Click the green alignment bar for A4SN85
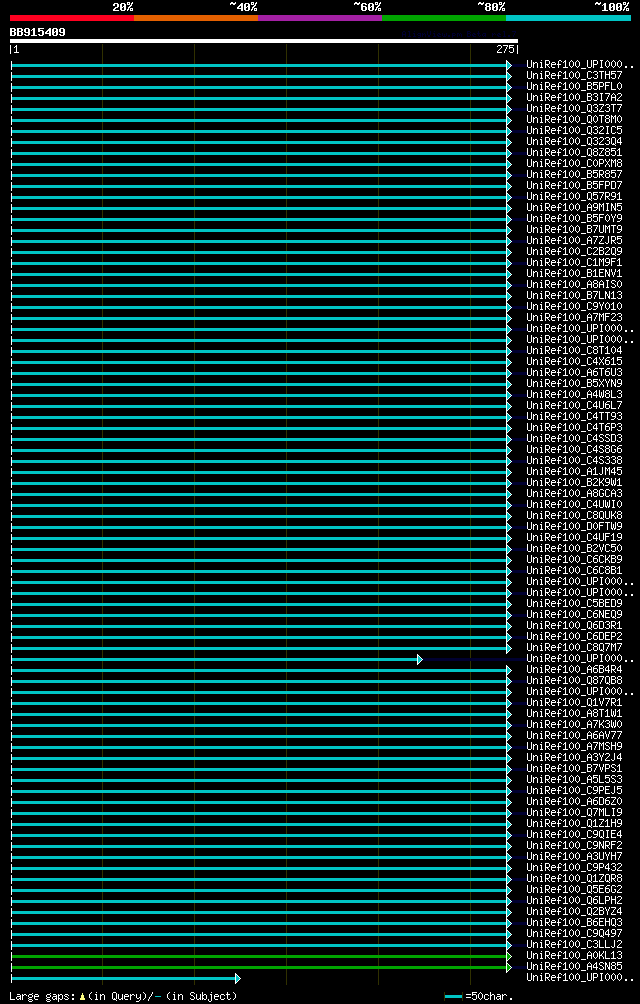This screenshot has width=640, height=1004. point(261,967)
